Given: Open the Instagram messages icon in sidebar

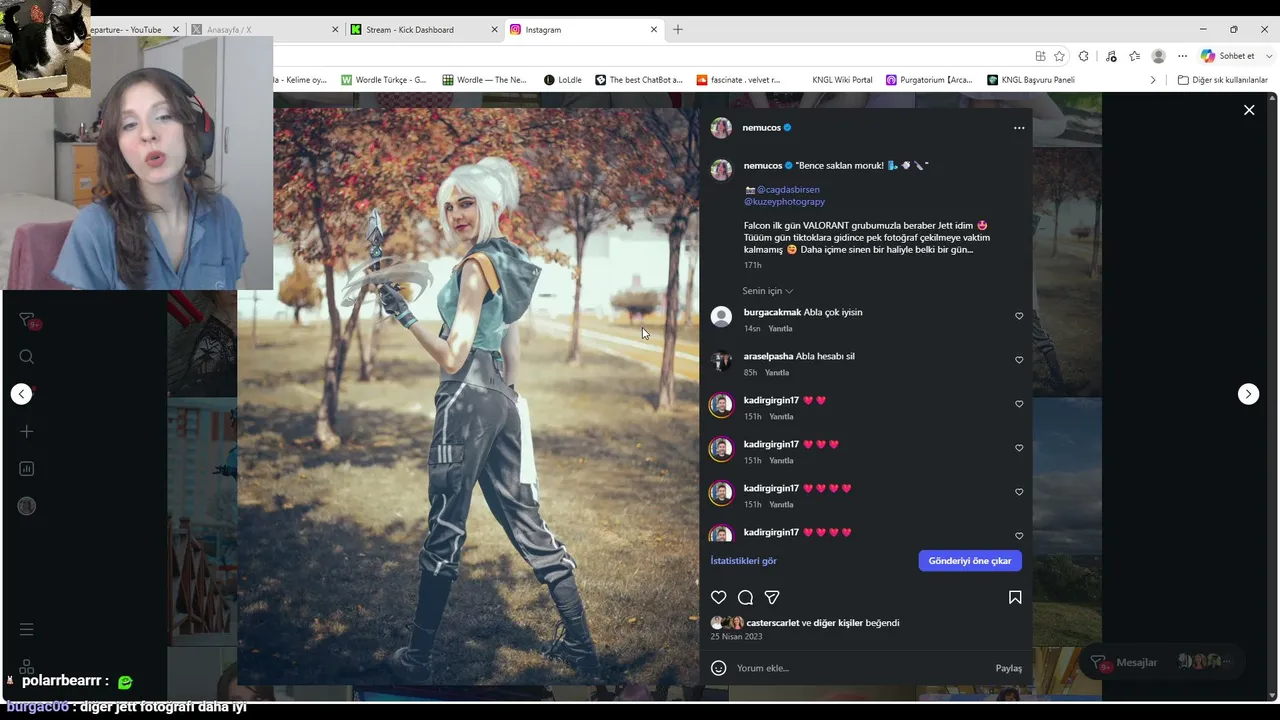Looking at the screenshot, I should coord(27,320).
